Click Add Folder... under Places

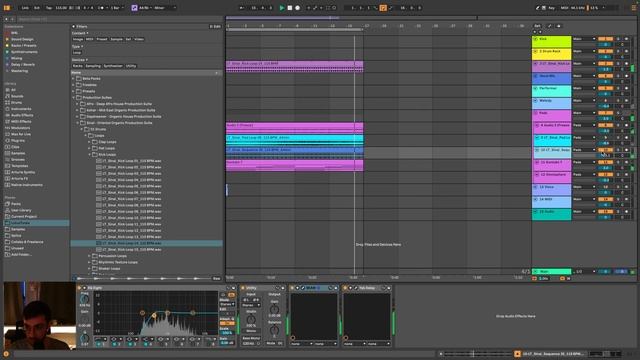pyautogui.click(x=21, y=255)
